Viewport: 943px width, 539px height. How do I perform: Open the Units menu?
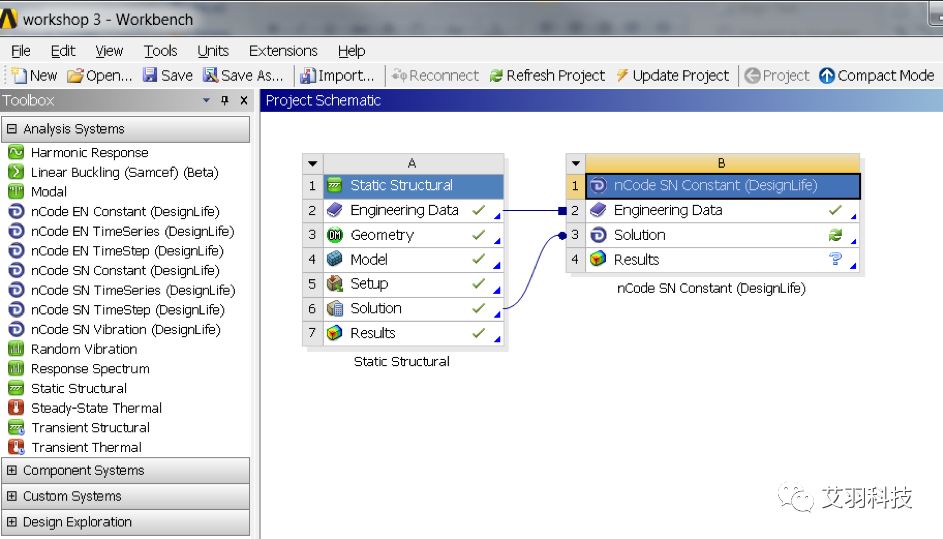[213, 51]
